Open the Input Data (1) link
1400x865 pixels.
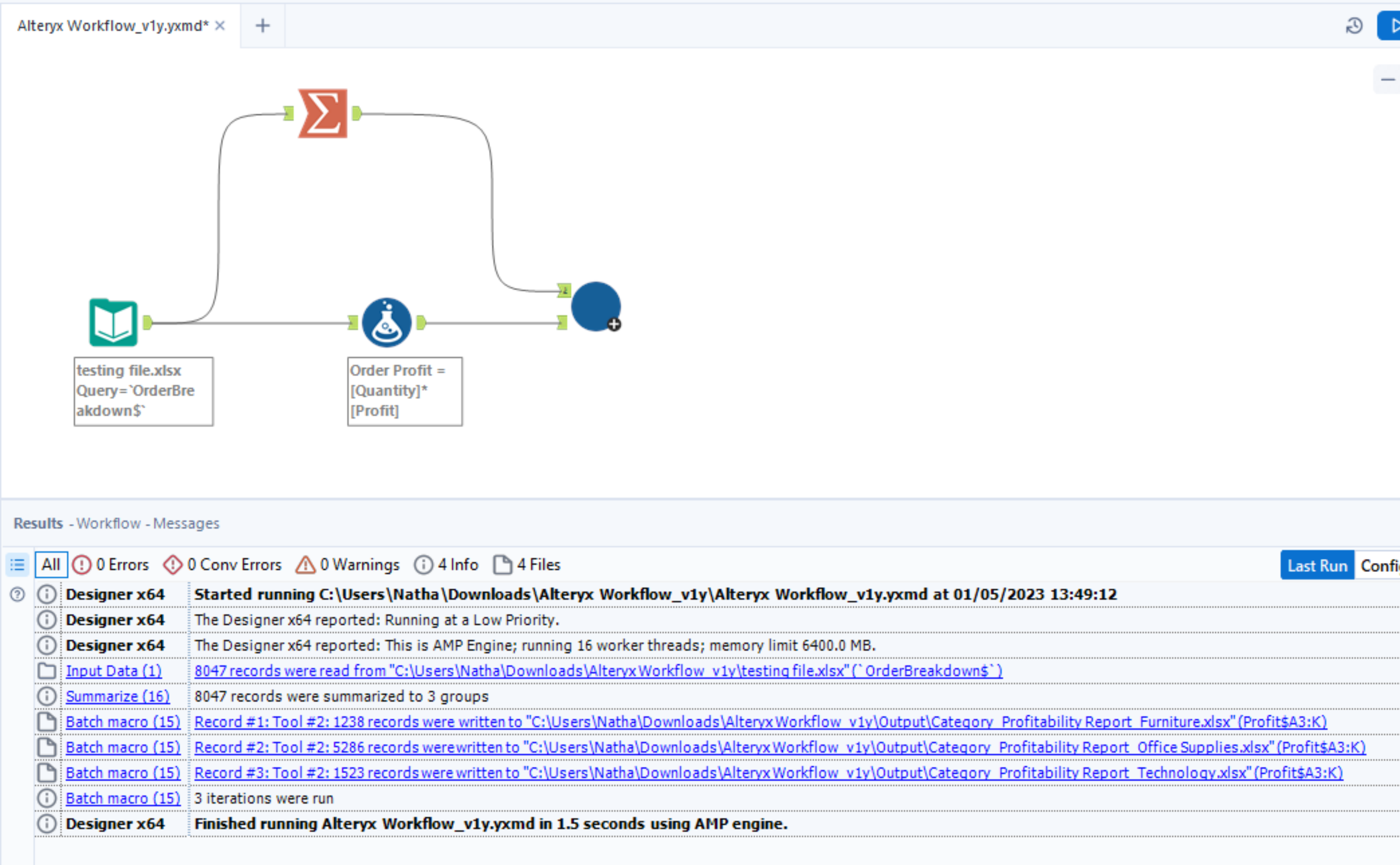coord(114,671)
